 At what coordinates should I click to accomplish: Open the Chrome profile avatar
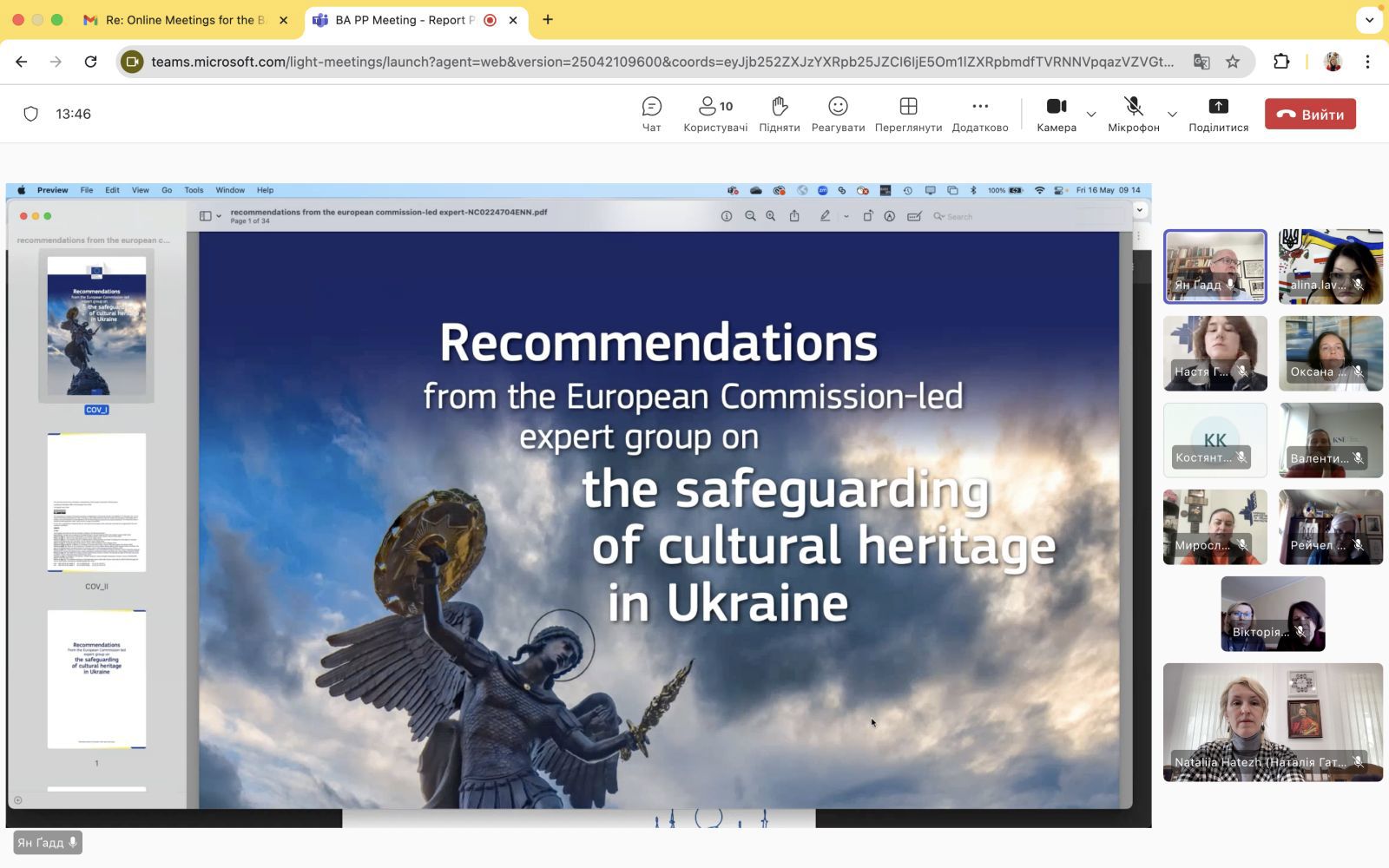point(1333,62)
